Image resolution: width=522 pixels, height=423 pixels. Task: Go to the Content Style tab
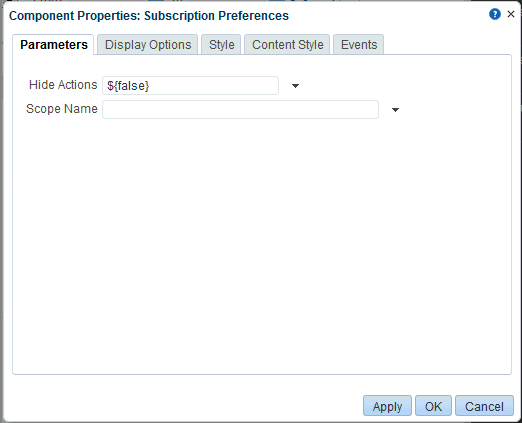(x=287, y=45)
